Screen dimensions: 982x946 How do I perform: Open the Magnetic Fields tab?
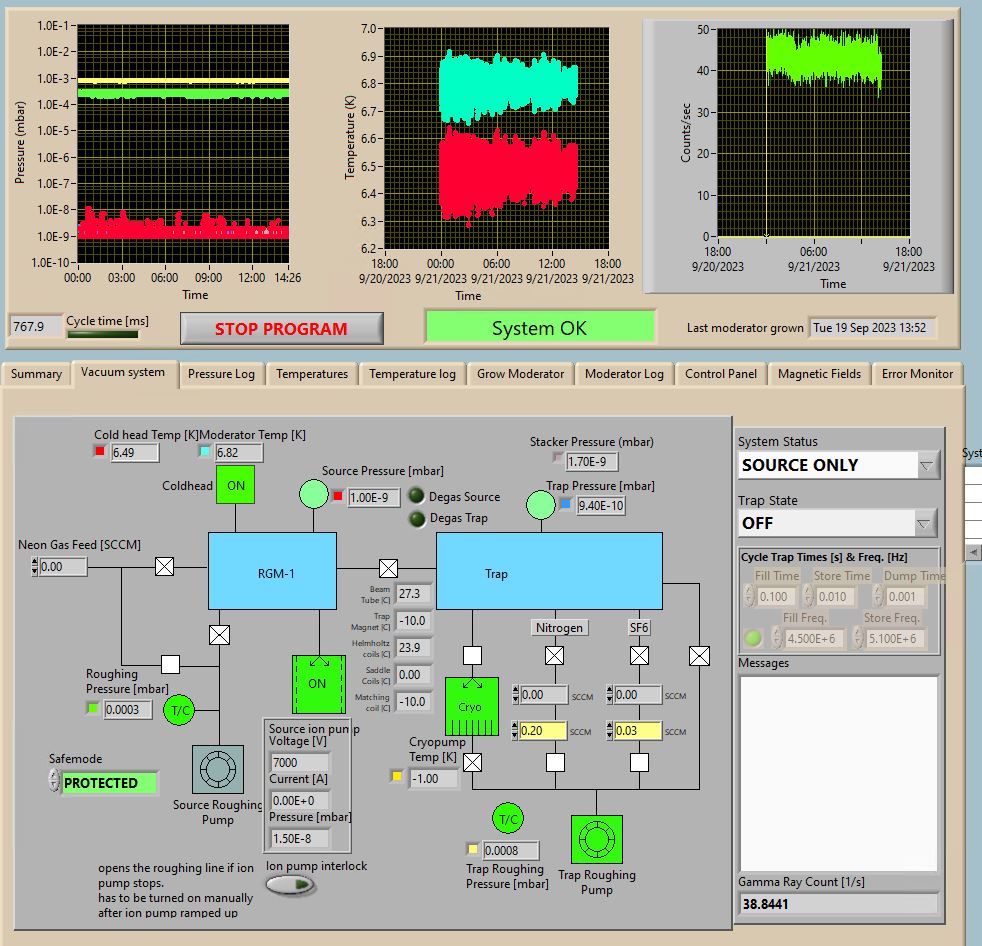point(819,374)
